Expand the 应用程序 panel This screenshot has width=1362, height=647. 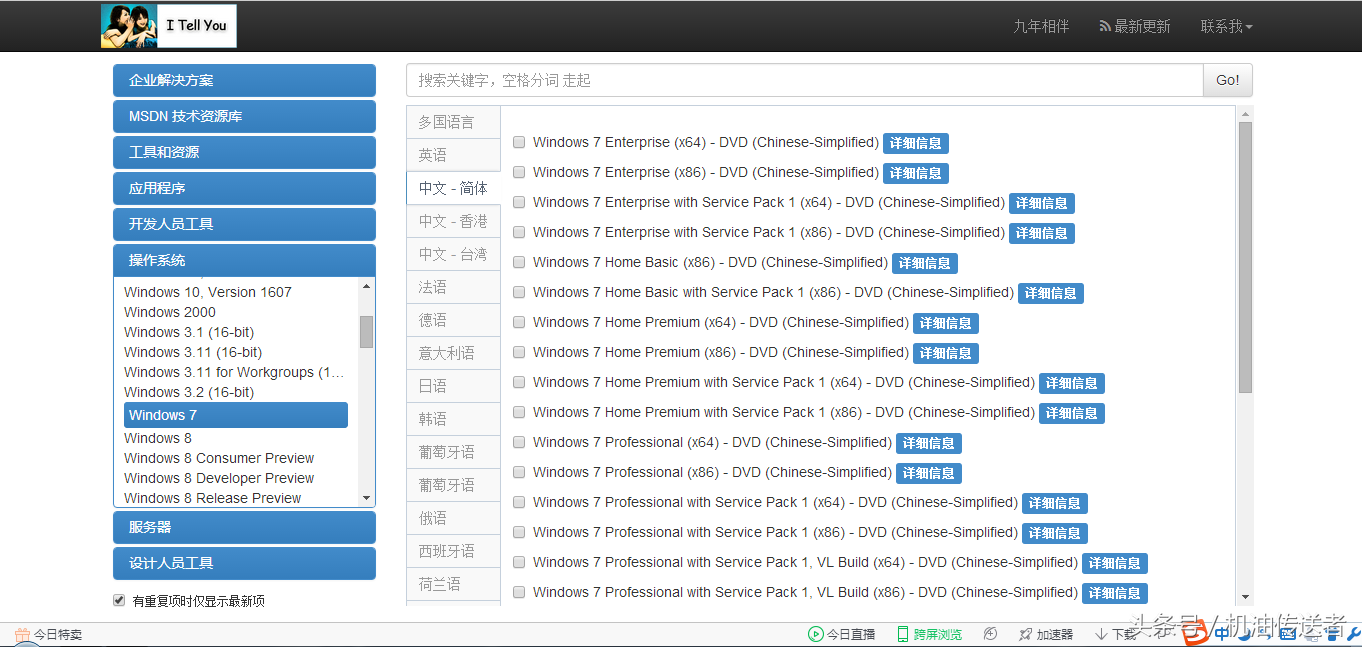(244, 188)
